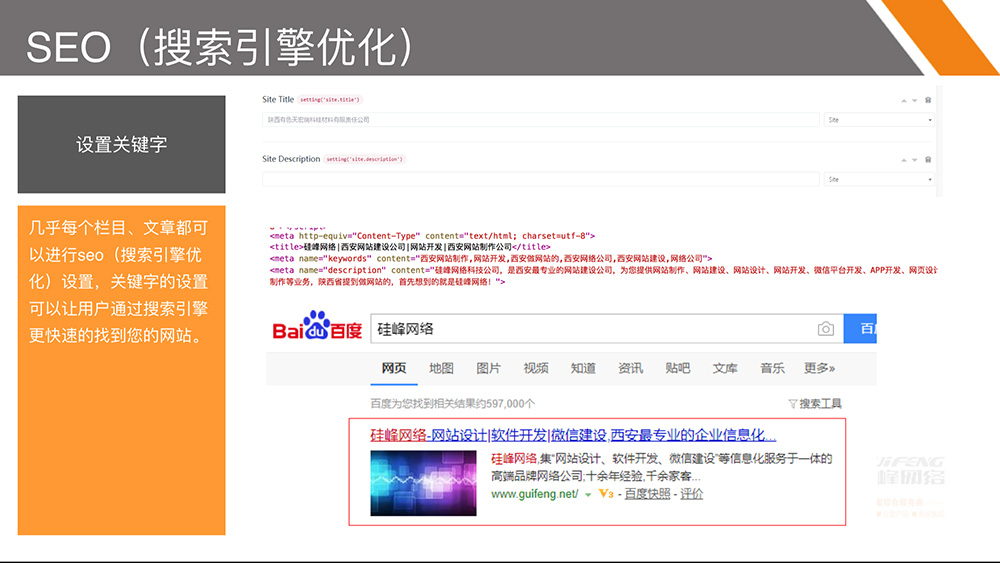This screenshot has height=563, width=1000.
Task: Click the Site Title label
Action: click(x=278, y=99)
